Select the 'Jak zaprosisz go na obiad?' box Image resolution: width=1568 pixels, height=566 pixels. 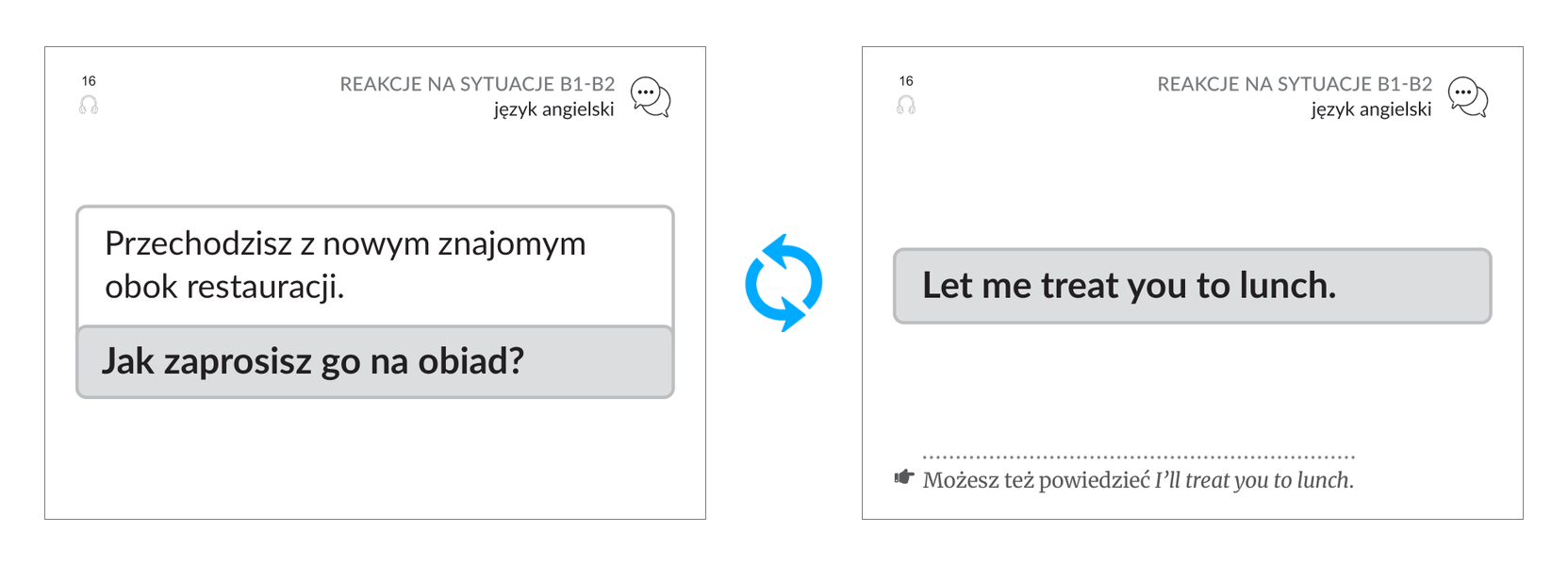tap(375, 361)
